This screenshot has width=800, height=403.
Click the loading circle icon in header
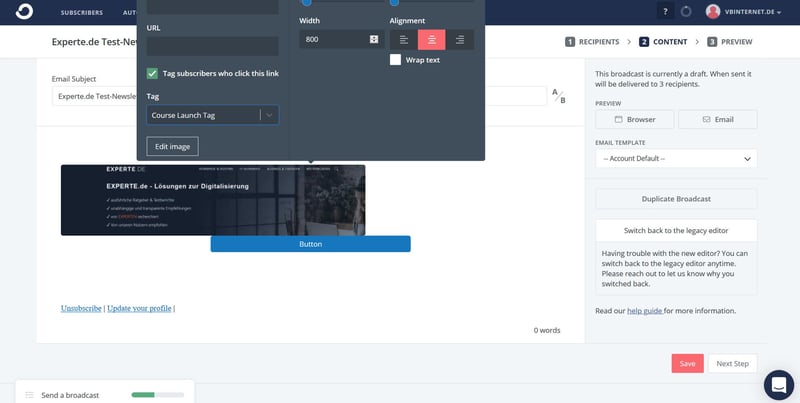686,12
